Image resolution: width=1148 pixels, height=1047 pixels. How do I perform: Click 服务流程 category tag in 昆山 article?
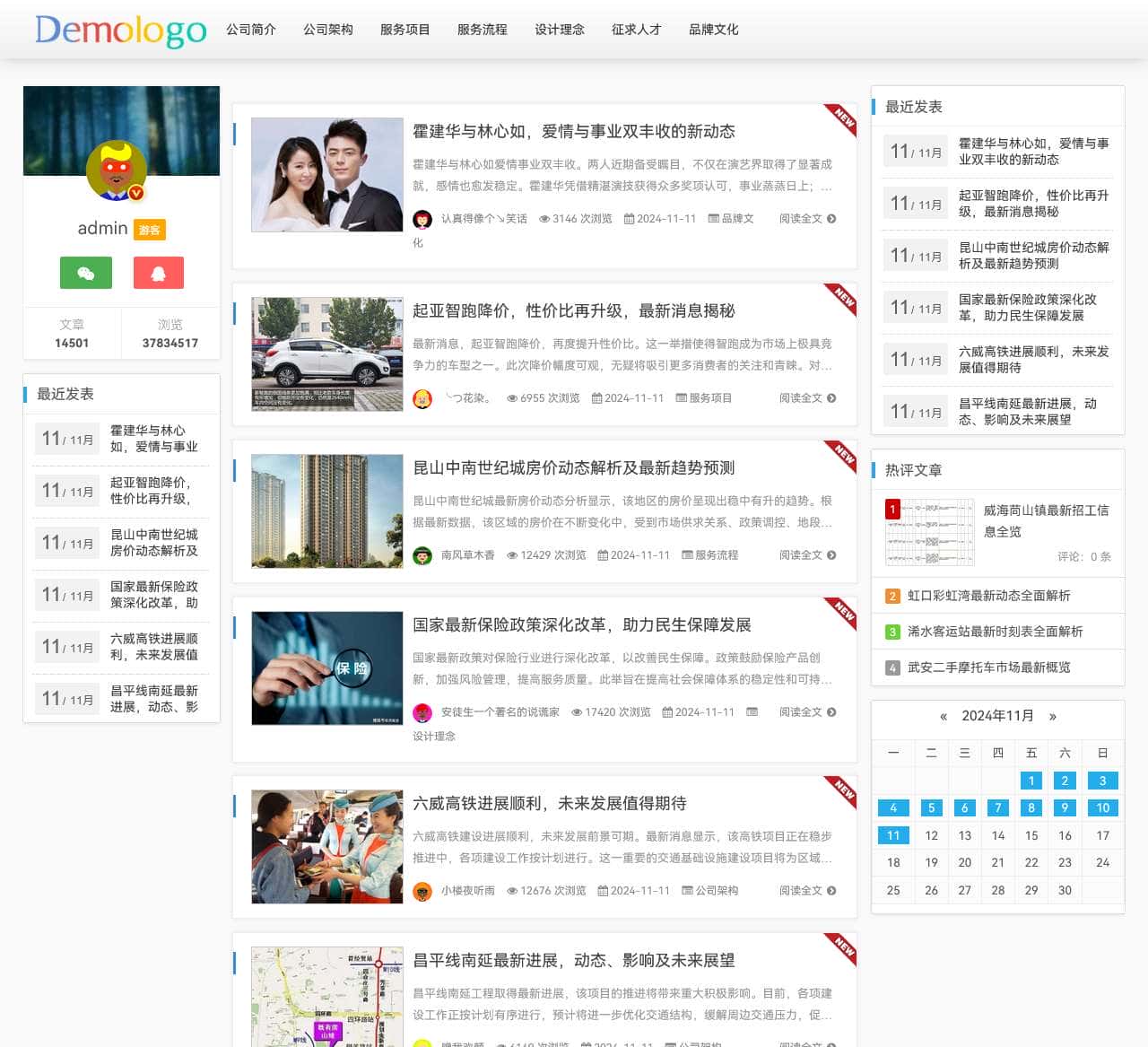(716, 555)
